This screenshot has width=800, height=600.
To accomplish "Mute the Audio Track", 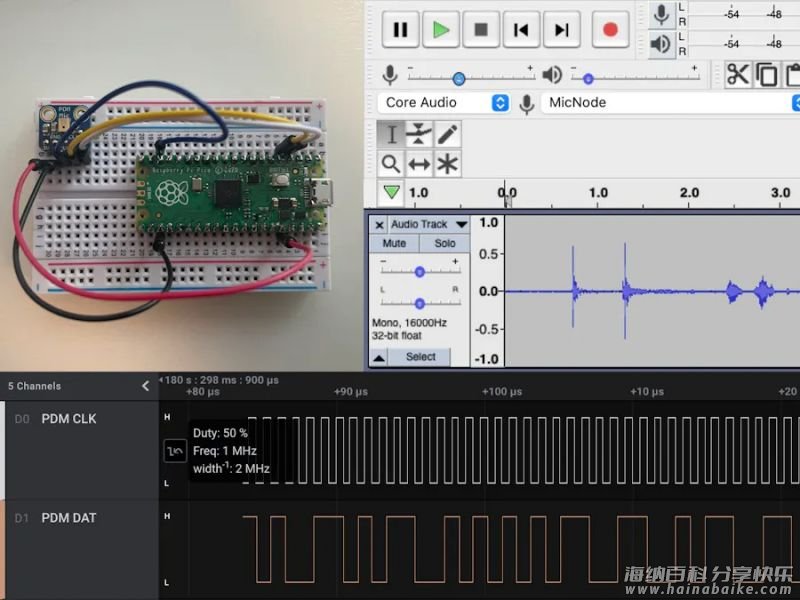I will tap(394, 243).
